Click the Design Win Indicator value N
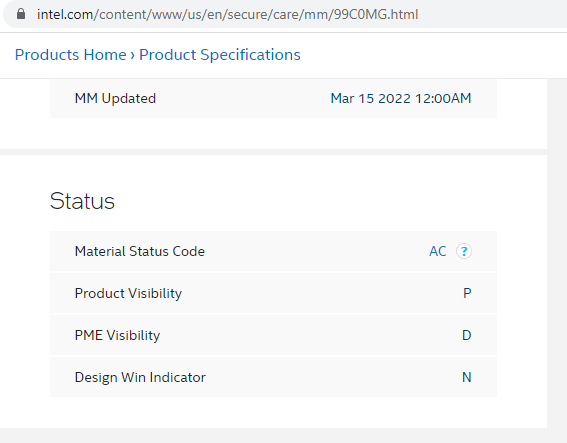This screenshot has width=567, height=443. pyautogui.click(x=466, y=377)
